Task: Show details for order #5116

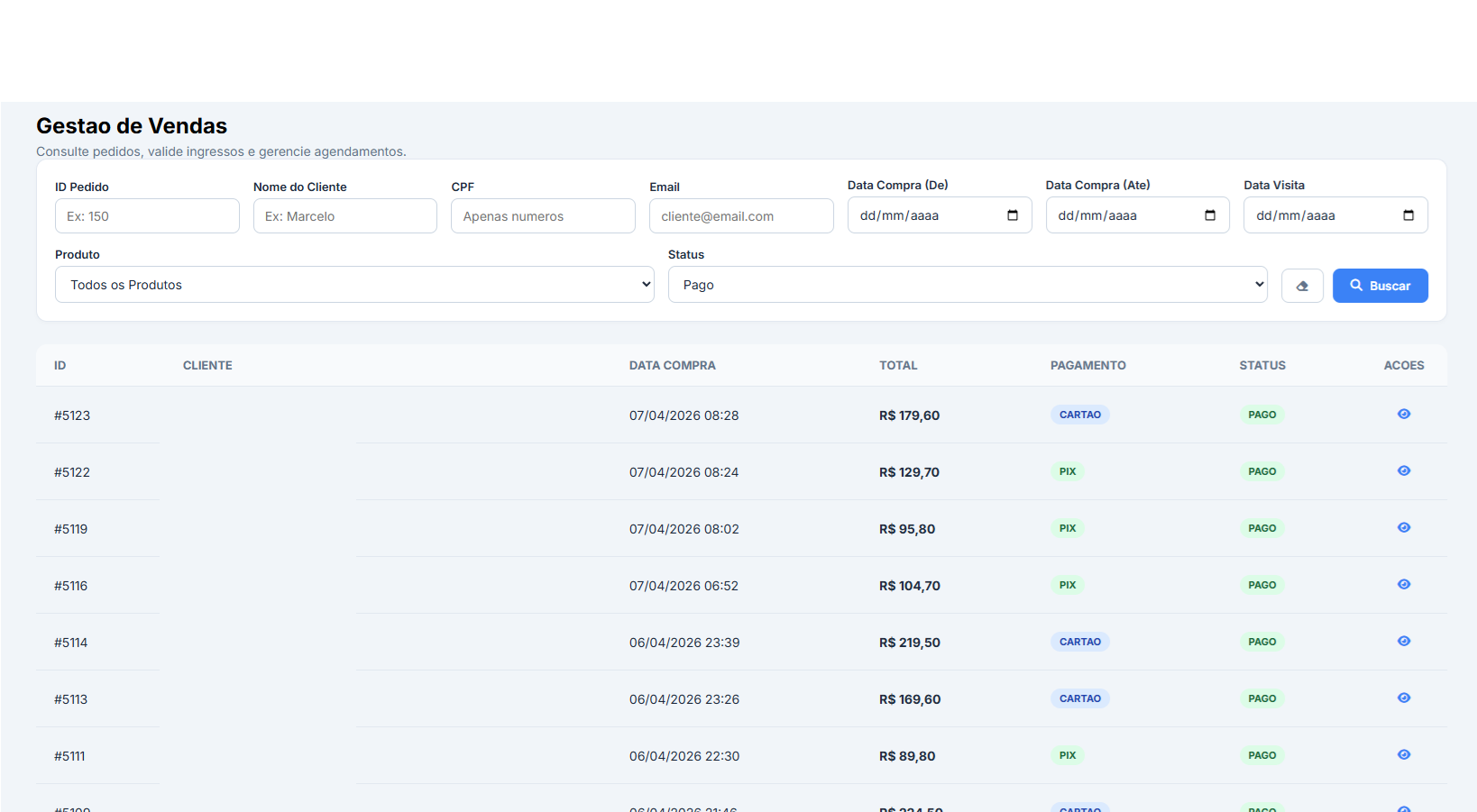Action: [x=1403, y=585]
